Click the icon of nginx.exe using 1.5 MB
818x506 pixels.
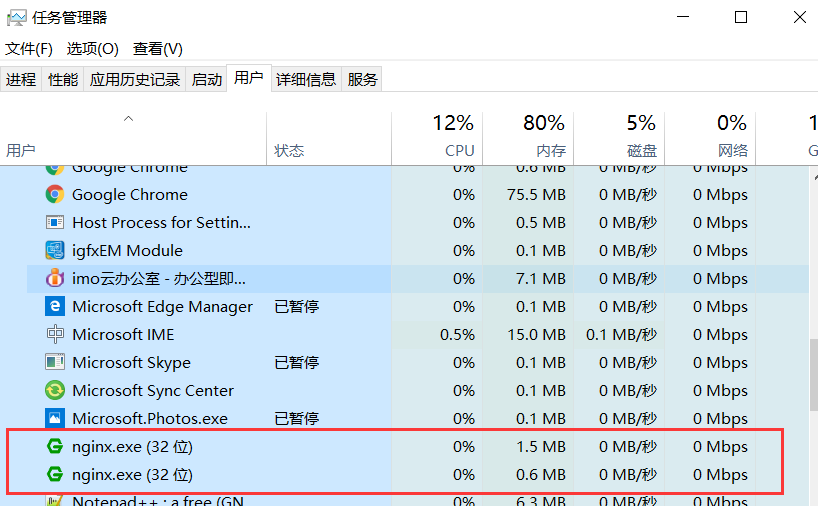tap(55, 447)
